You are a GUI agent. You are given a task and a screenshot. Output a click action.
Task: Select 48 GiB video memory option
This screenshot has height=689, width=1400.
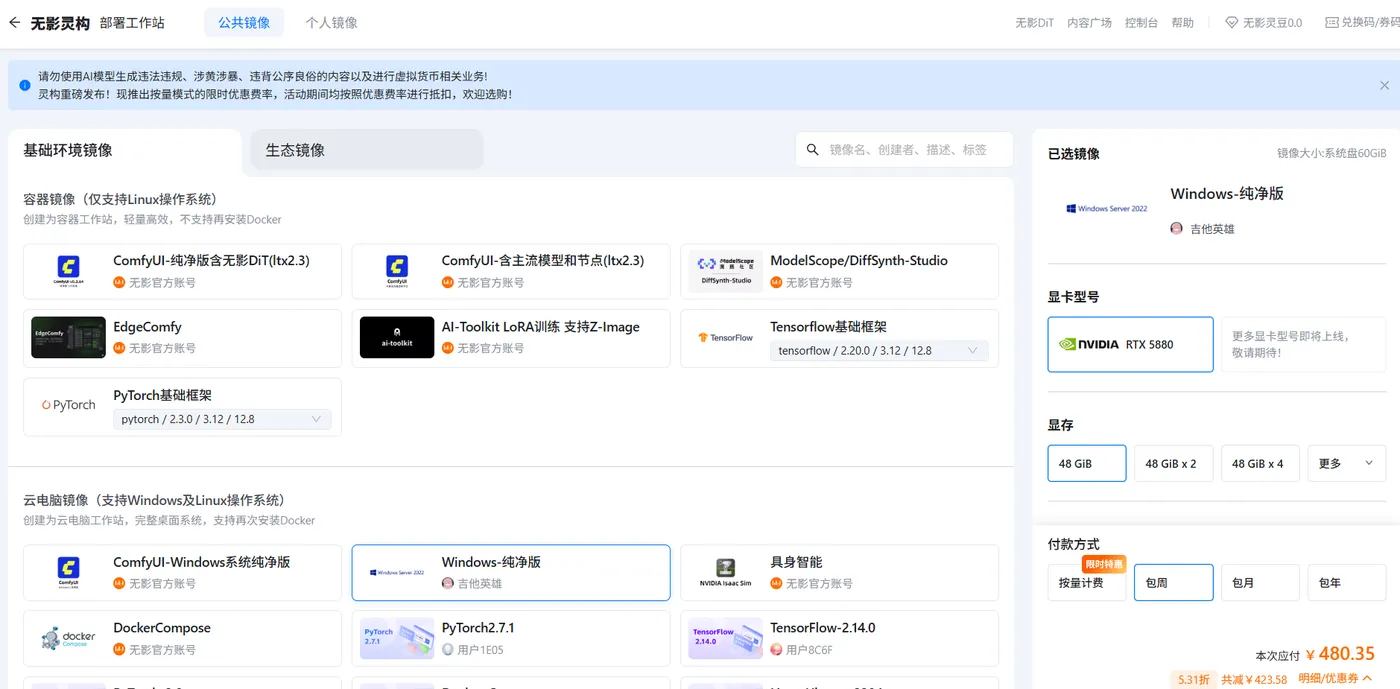pyautogui.click(x=1087, y=463)
